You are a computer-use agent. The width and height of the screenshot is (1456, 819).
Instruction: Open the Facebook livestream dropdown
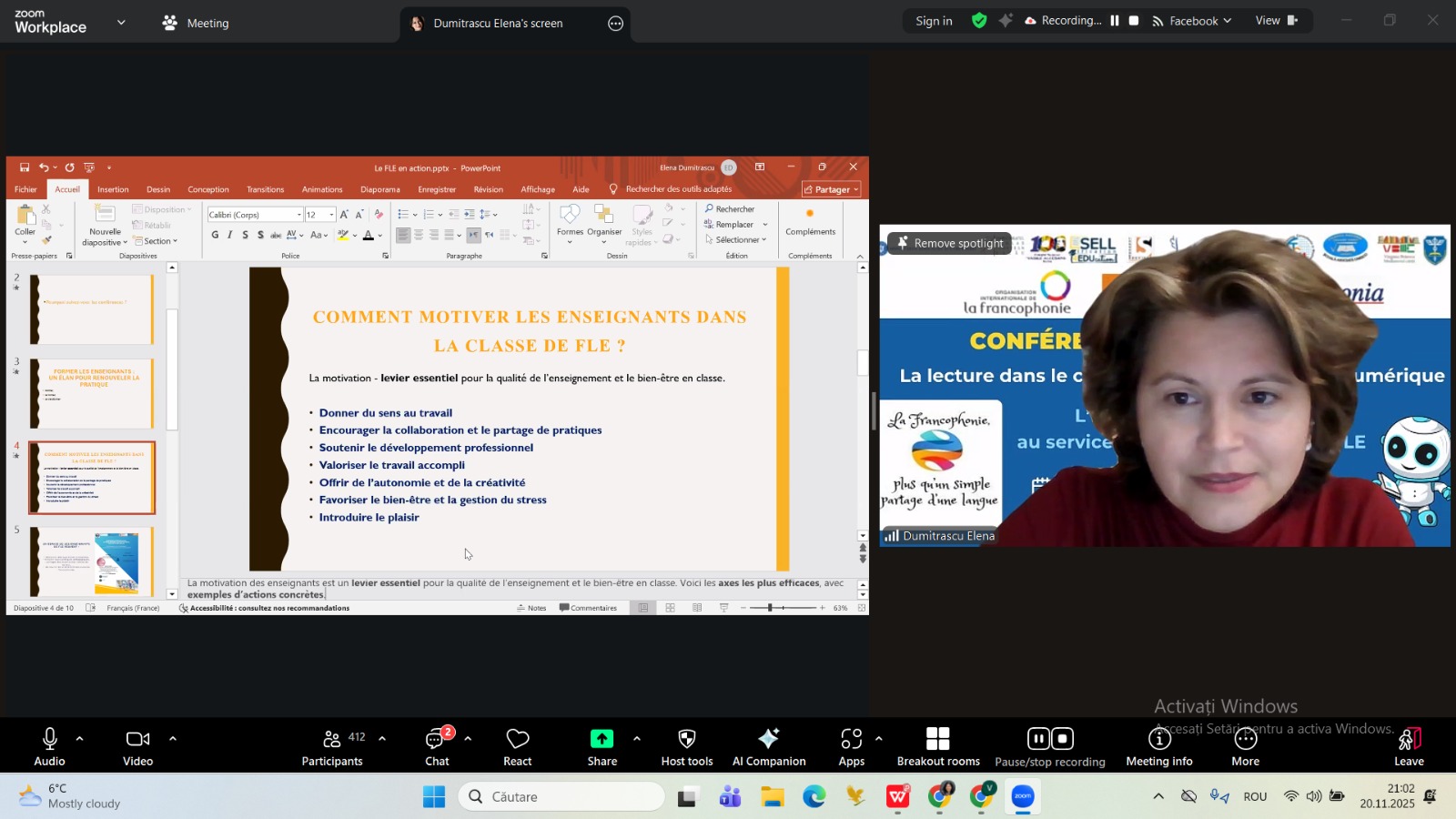[x=1192, y=21]
